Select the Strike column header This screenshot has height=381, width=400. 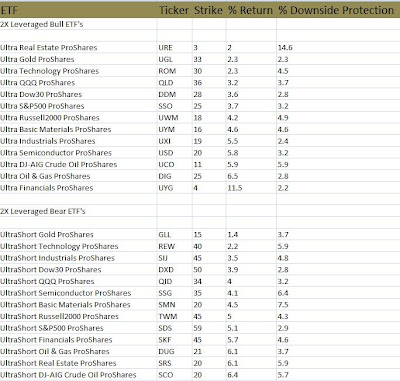(208, 10)
